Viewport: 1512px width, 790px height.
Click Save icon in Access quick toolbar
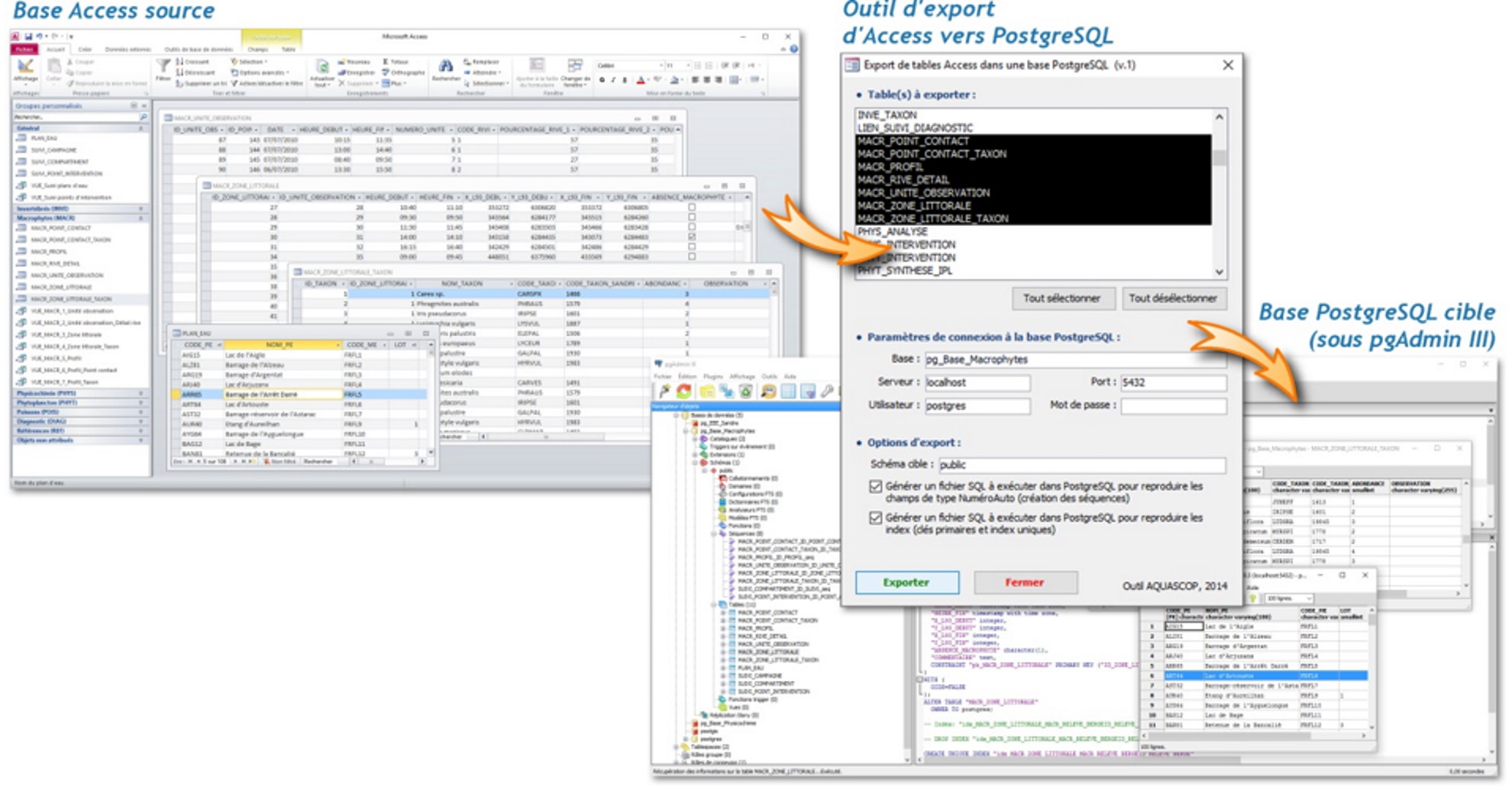pyautogui.click(x=28, y=37)
